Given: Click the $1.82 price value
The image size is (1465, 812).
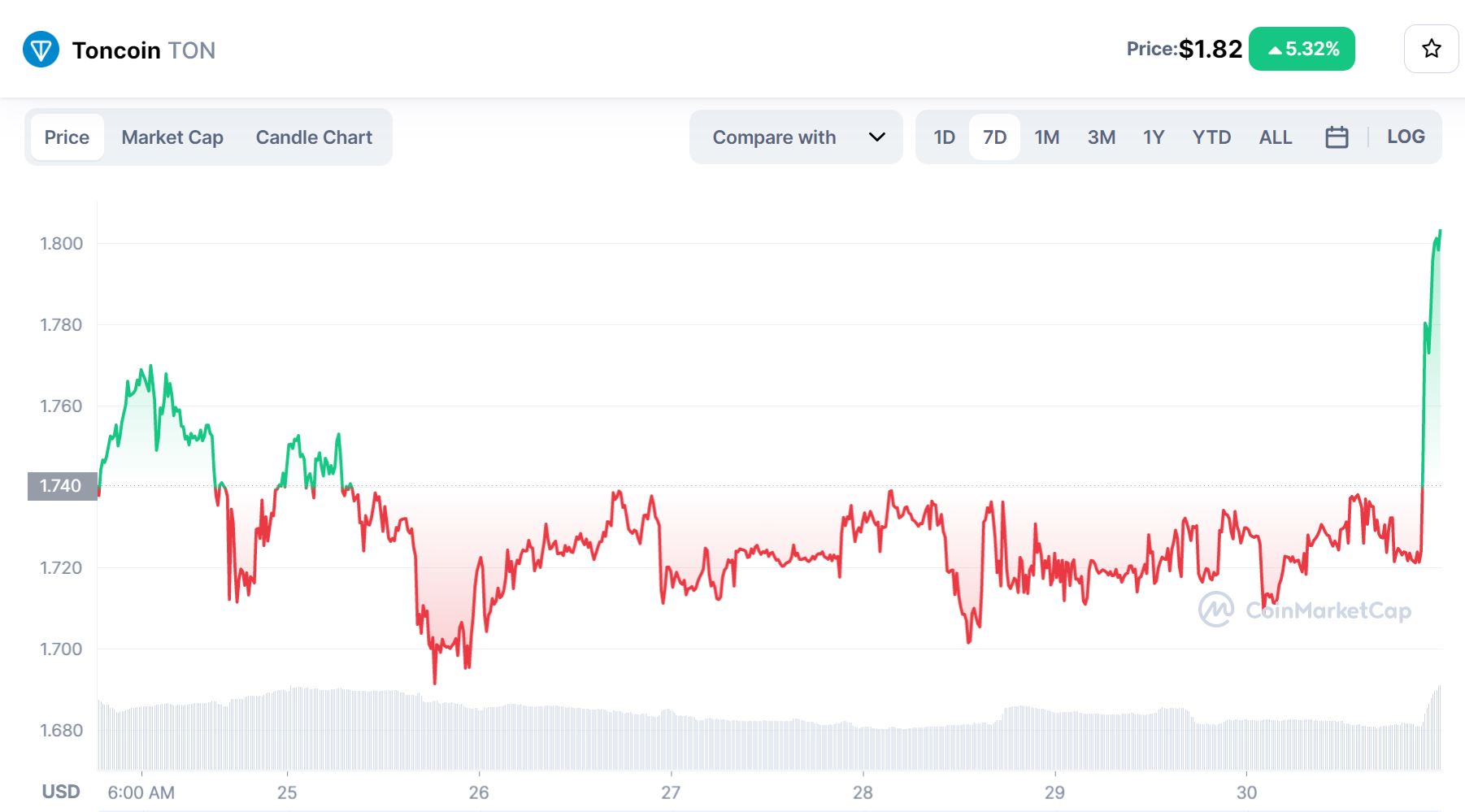Looking at the screenshot, I should (1211, 50).
